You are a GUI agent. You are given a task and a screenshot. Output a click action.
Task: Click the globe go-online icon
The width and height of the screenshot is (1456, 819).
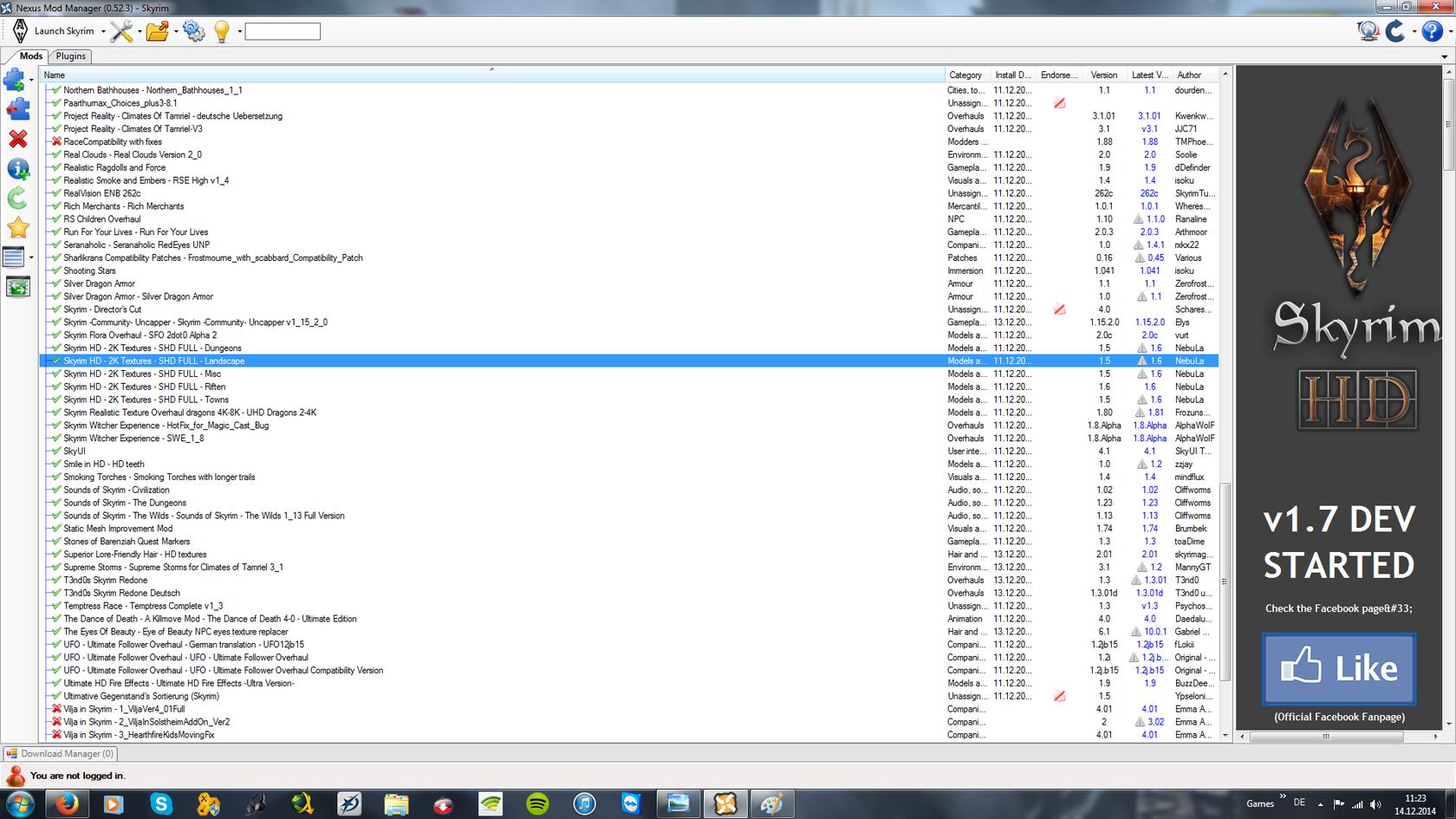tap(1368, 31)
